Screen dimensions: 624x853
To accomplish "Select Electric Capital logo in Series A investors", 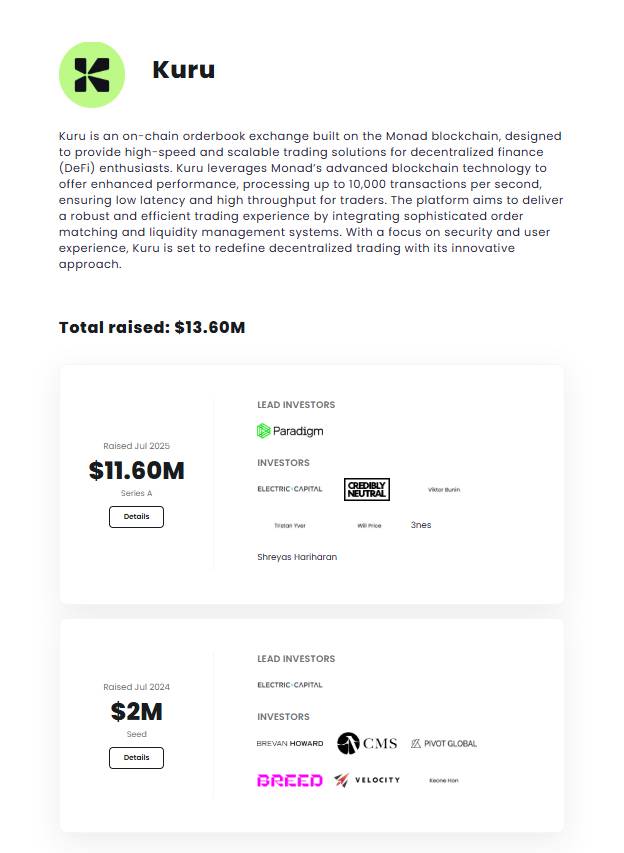I will pyautogui.click(x=290, y=489).
